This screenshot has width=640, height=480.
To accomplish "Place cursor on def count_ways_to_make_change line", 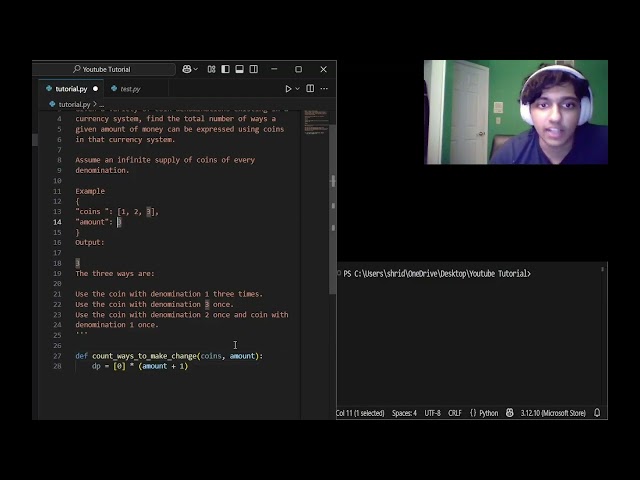I will (169, 356).
